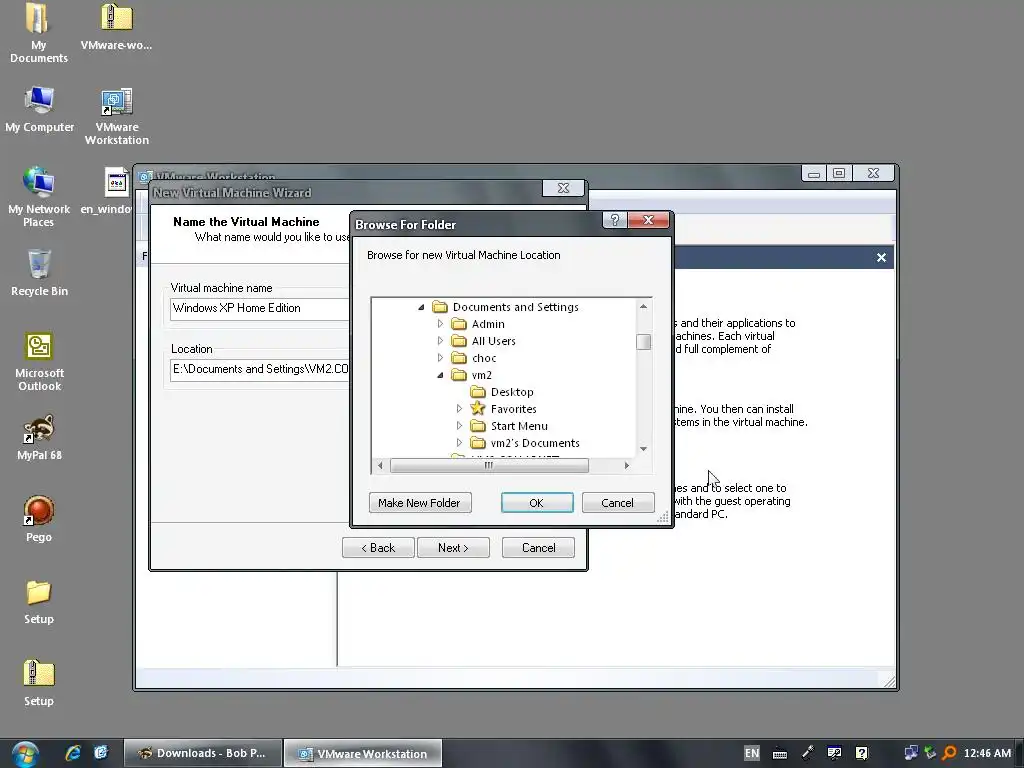The image size is (1024, 768).
Task: Expand the vm2's Documents node
Action: pos(459,443)
